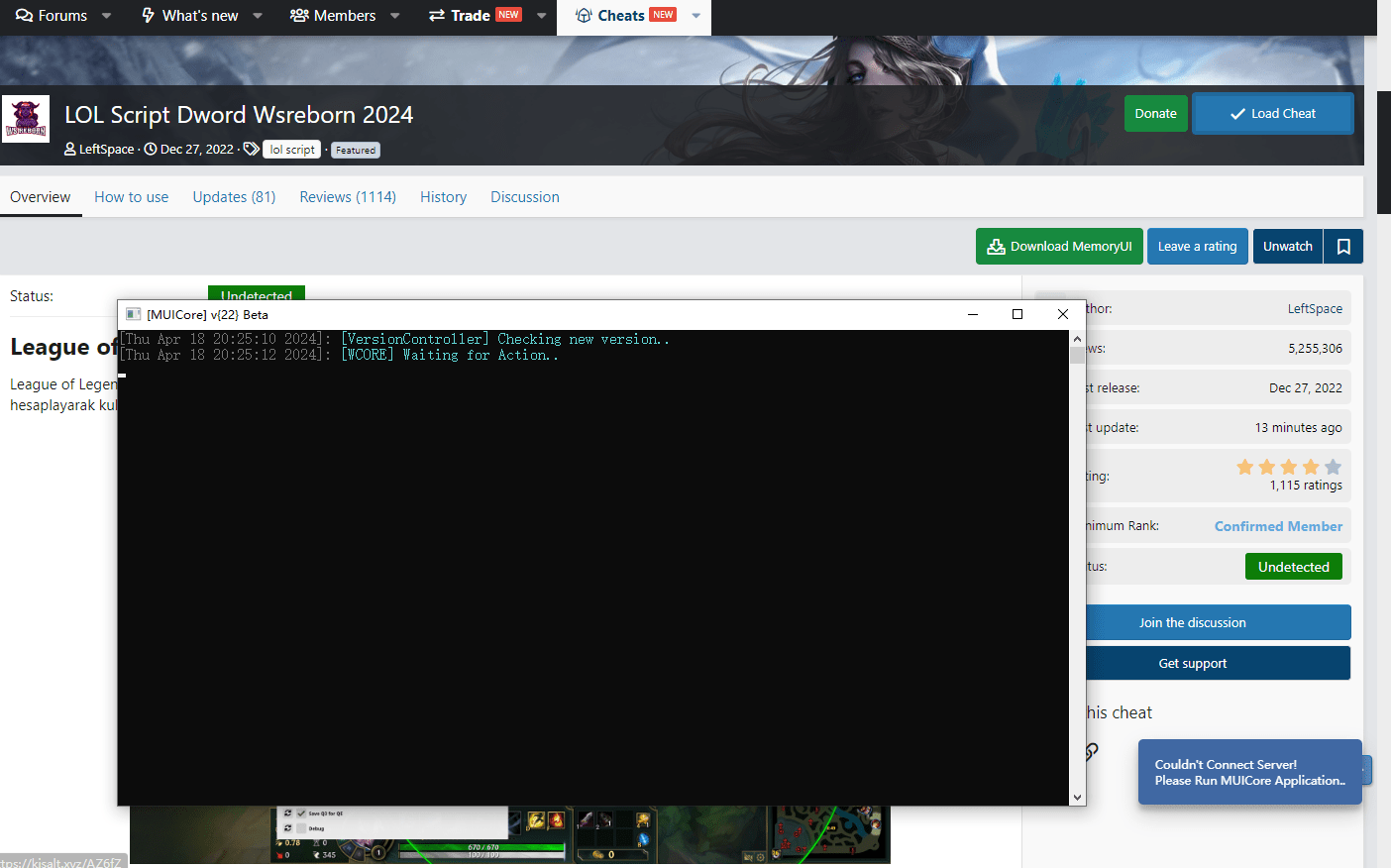1391x868 pixels.
Task: Expand the Members dropdown arrow
Action: [395, 16]
